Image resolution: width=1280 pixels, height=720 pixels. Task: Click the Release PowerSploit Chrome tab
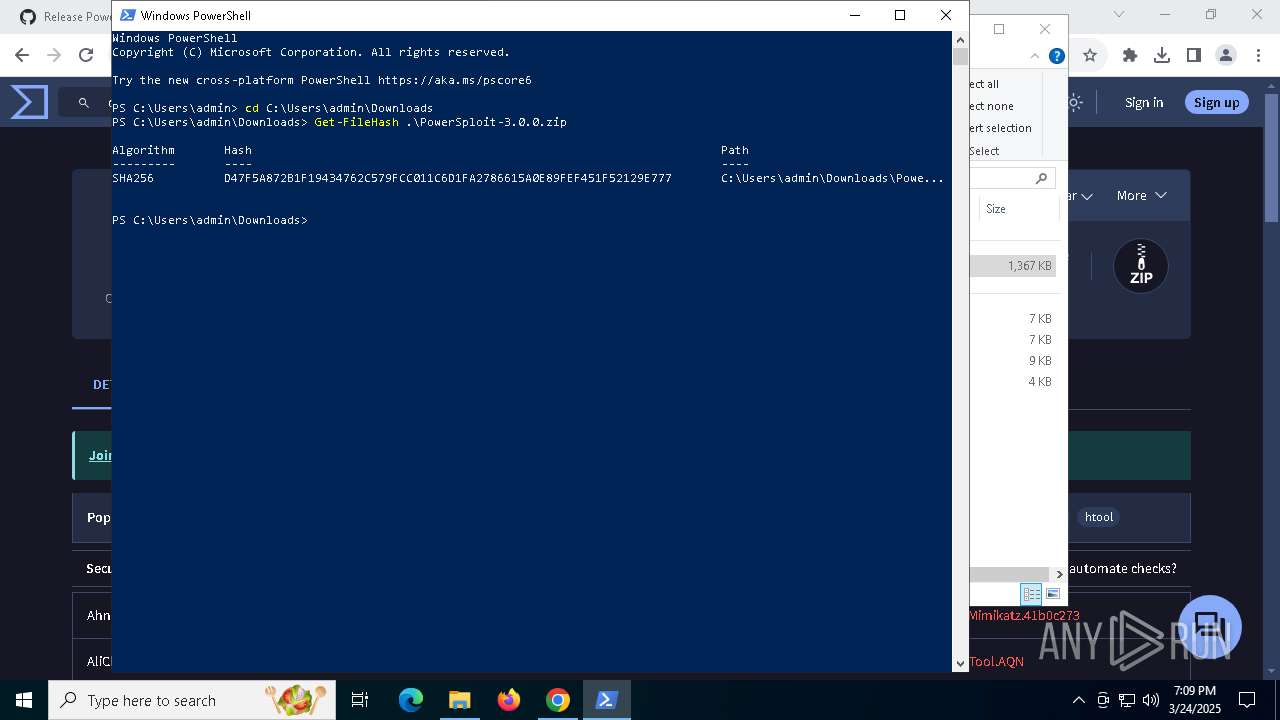click(x=65, y=16)
